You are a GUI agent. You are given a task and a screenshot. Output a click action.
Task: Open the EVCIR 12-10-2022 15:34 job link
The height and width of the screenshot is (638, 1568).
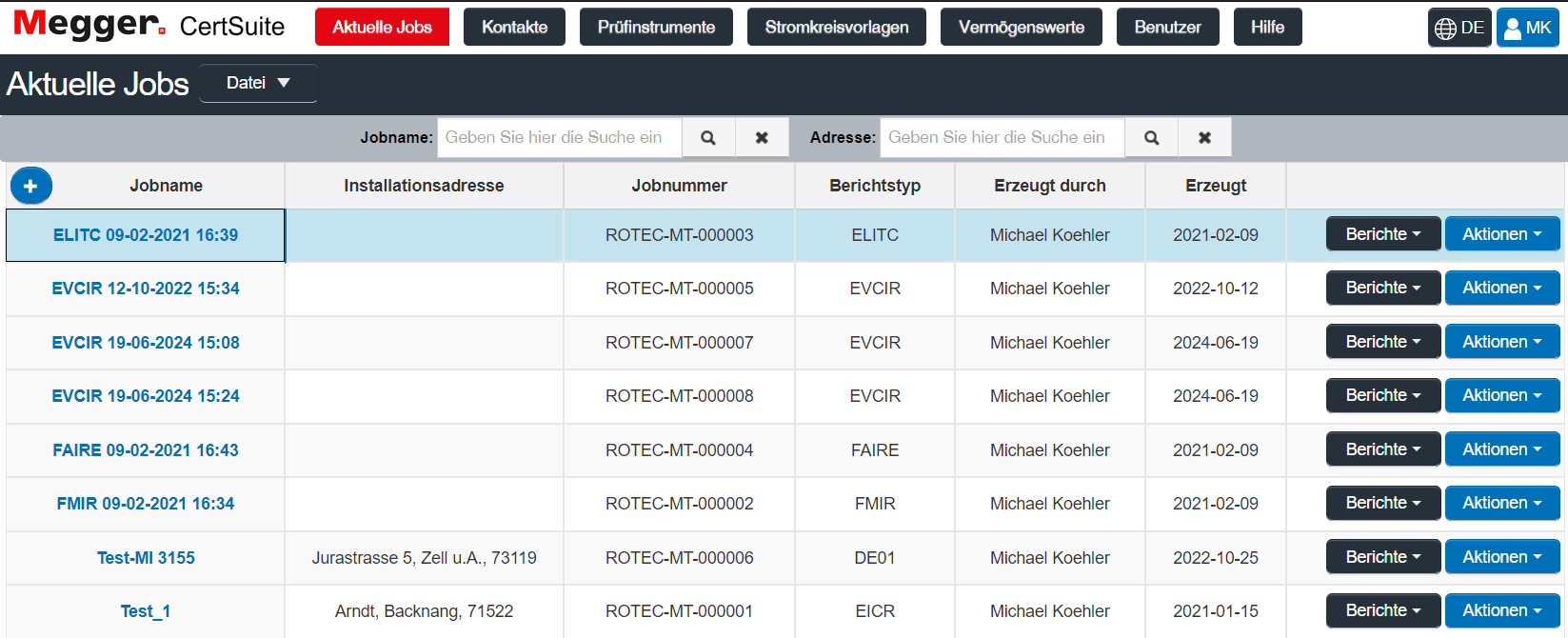coord(146,289)
